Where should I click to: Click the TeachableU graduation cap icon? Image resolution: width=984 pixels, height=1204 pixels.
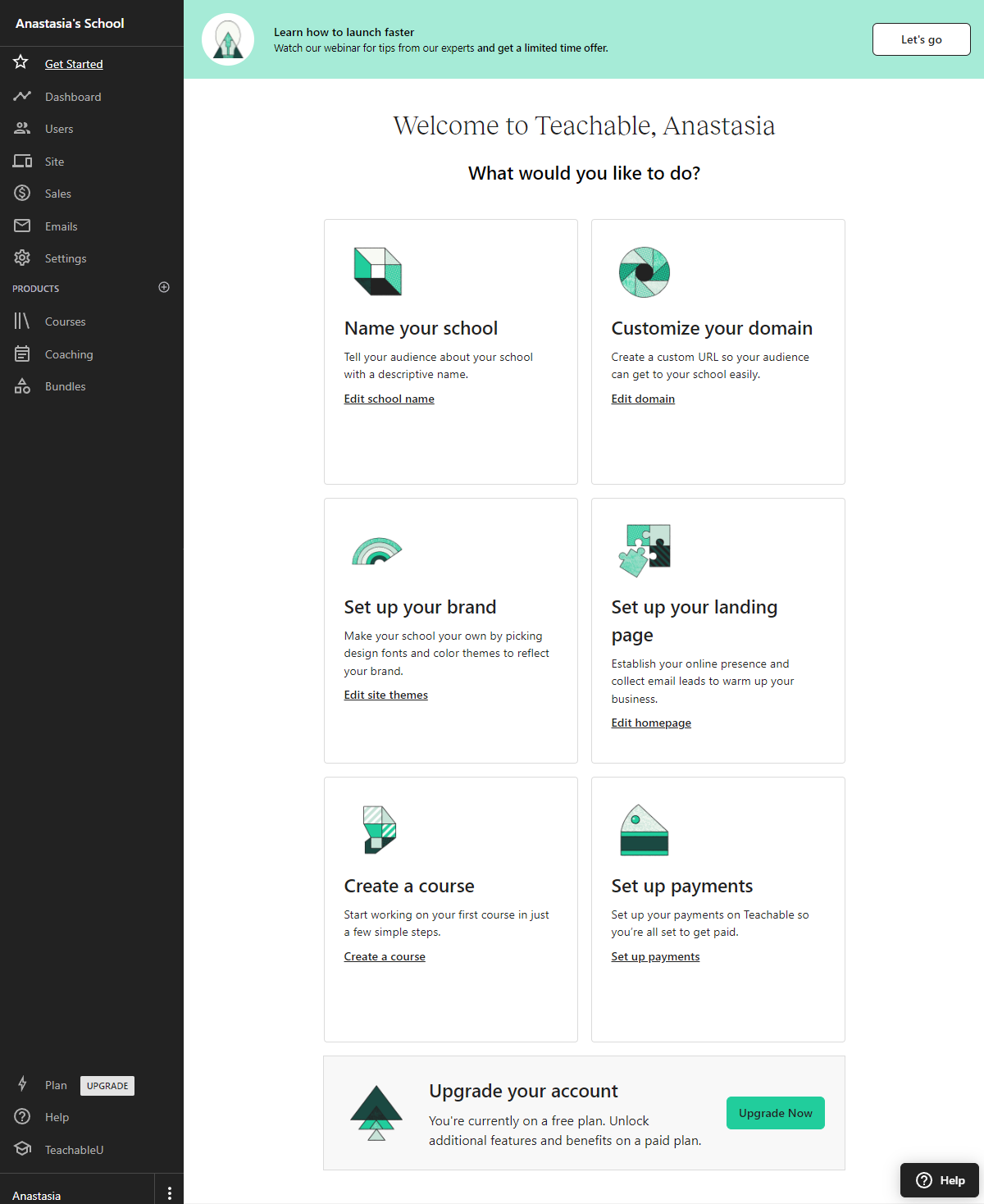[22, 1149]
